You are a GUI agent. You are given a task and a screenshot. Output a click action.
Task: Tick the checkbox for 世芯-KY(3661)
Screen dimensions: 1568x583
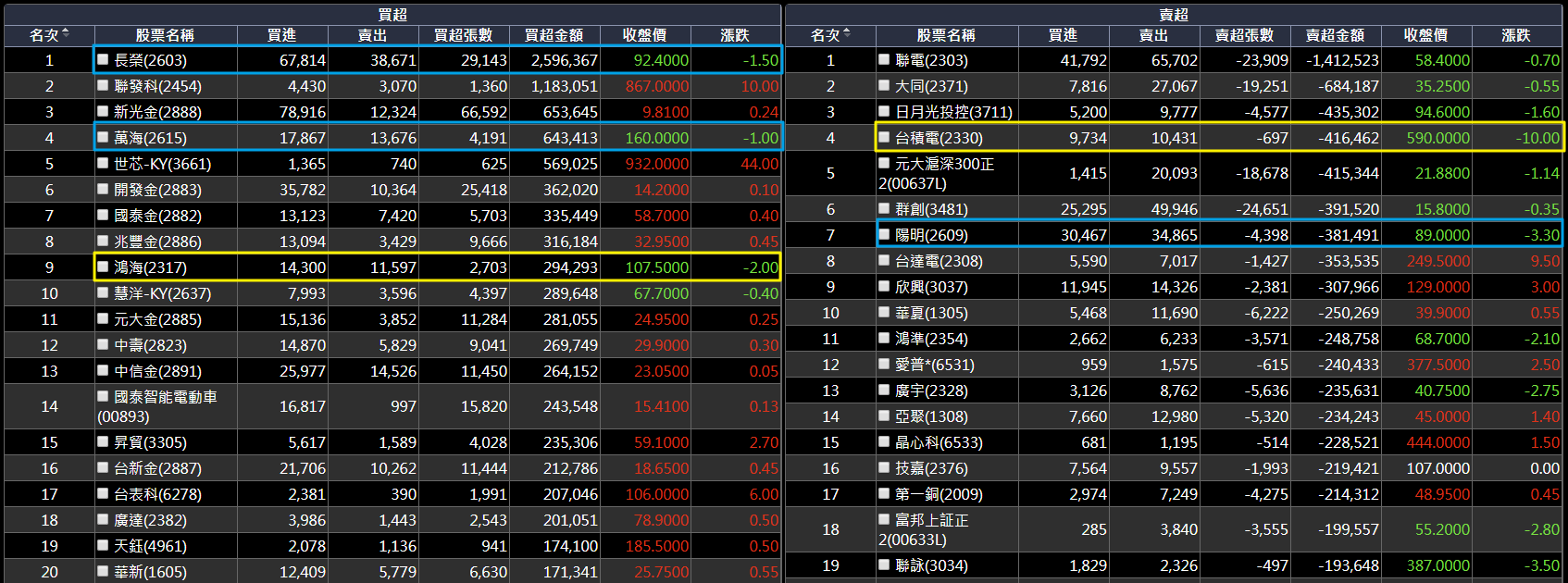coord(103,163)
